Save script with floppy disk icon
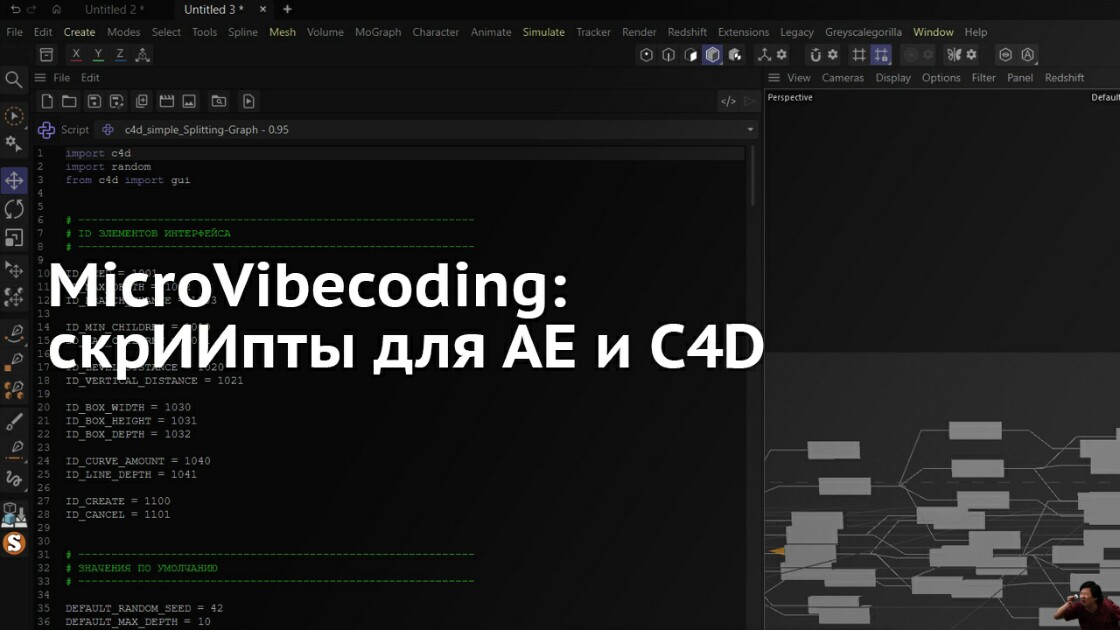1120x630 pixels. pyautogui.click(x=94, y=101)
